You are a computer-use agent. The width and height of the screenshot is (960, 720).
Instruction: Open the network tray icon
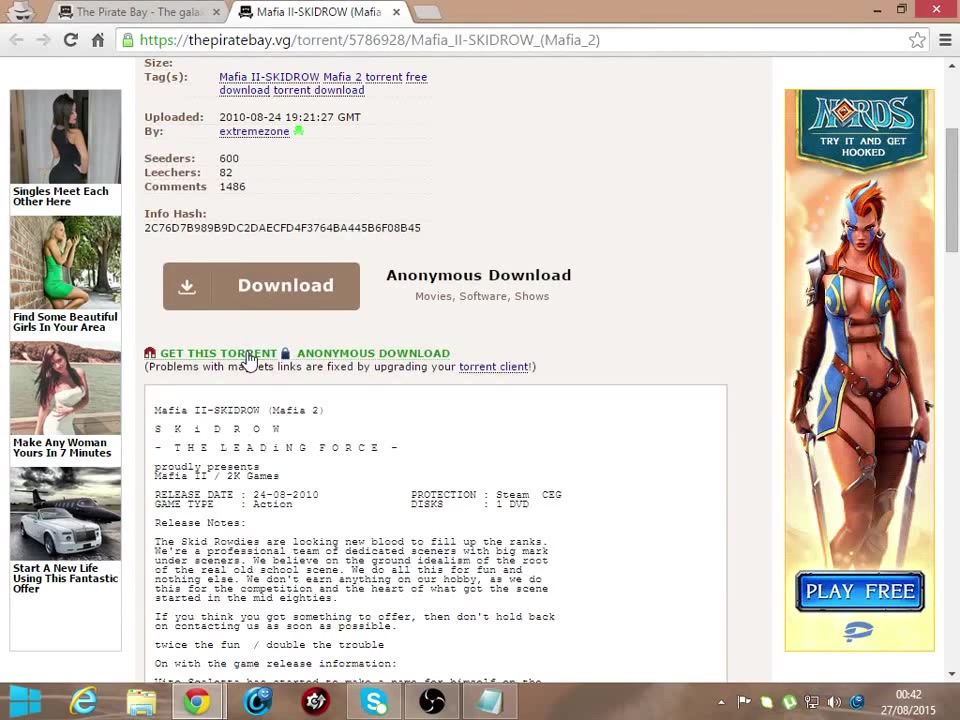812,702
